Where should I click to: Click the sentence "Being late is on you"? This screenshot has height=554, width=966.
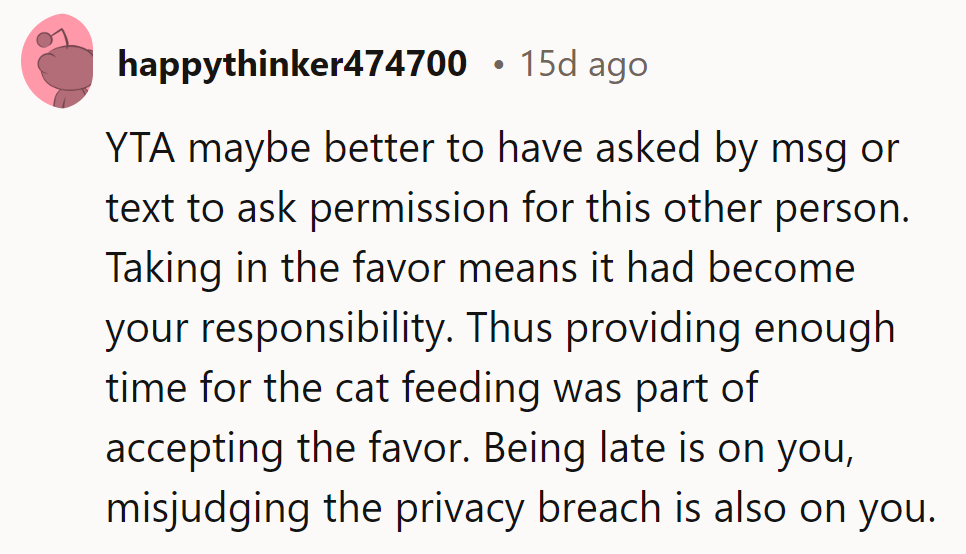(x=668, y=448)
